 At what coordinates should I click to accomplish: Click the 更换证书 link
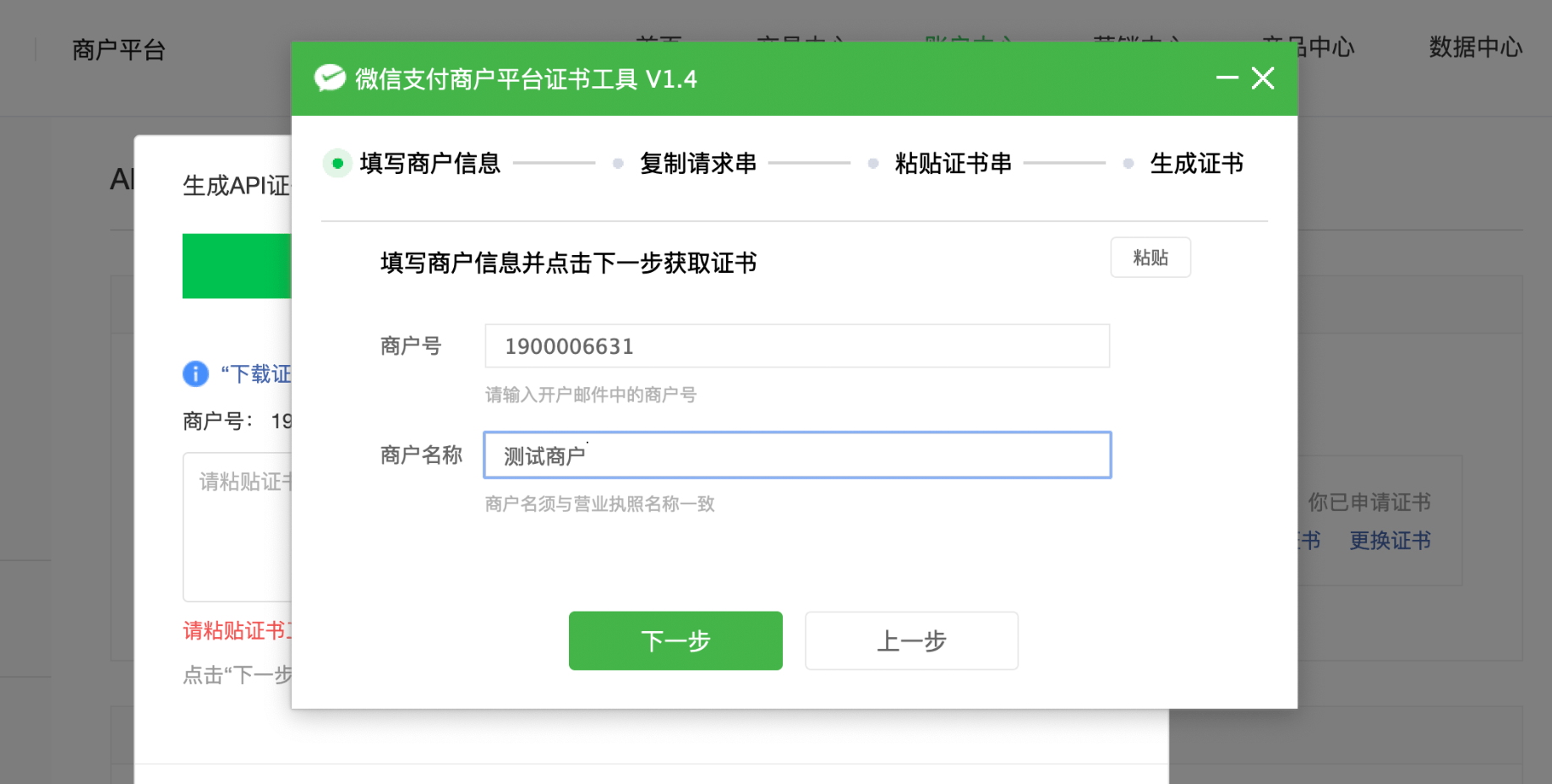coord(1390,541)
